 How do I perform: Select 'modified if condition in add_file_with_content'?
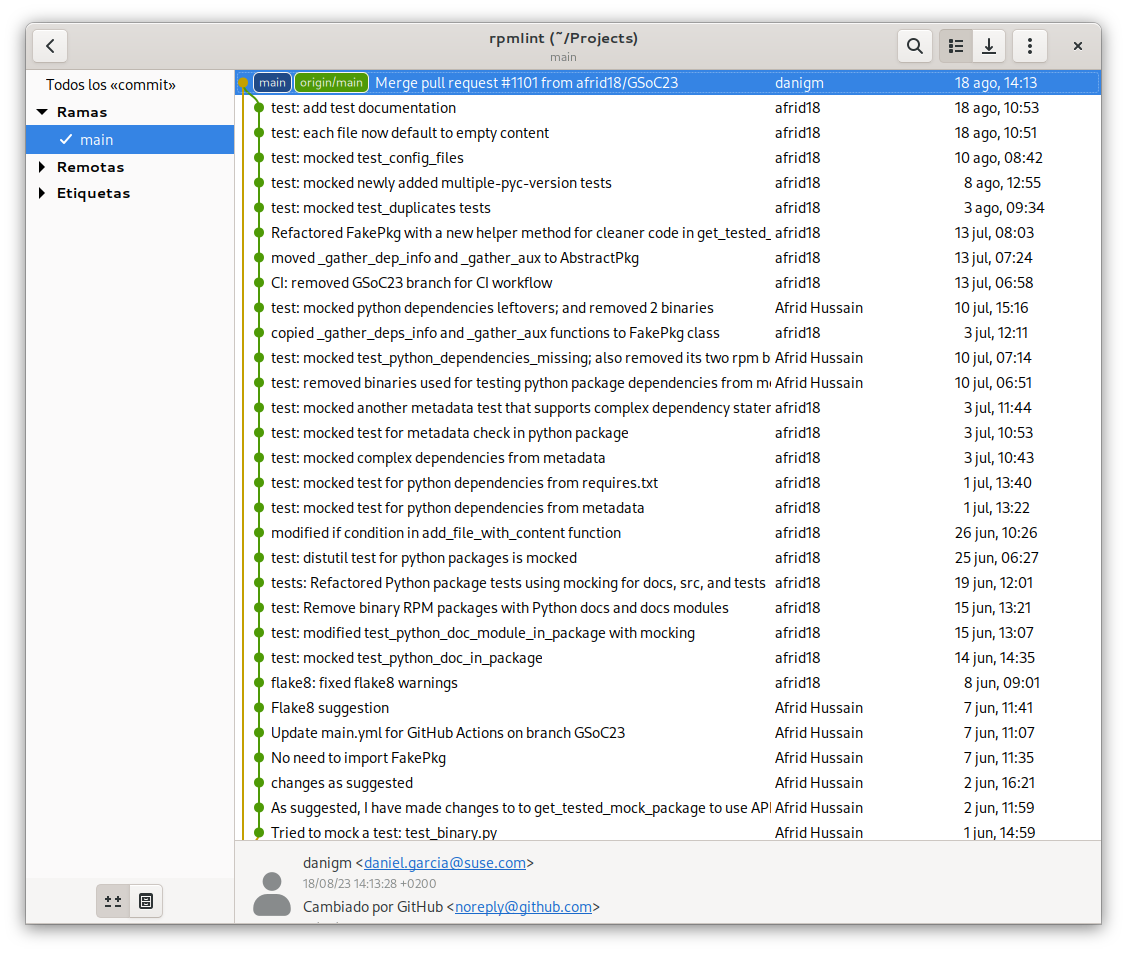[x=668, y=533]
